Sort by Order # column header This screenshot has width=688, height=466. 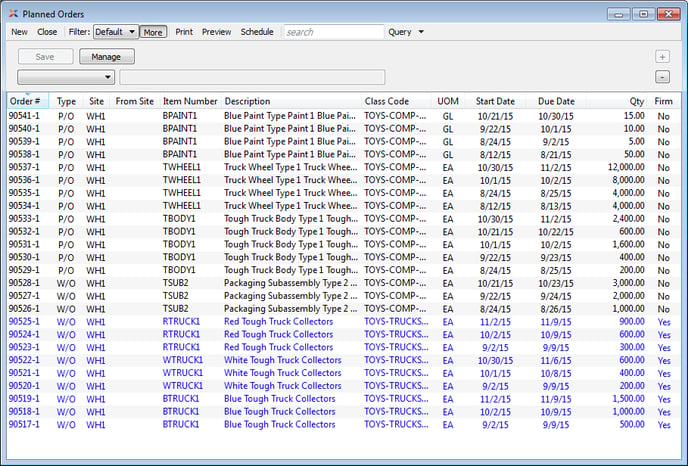tap(25, 101)
